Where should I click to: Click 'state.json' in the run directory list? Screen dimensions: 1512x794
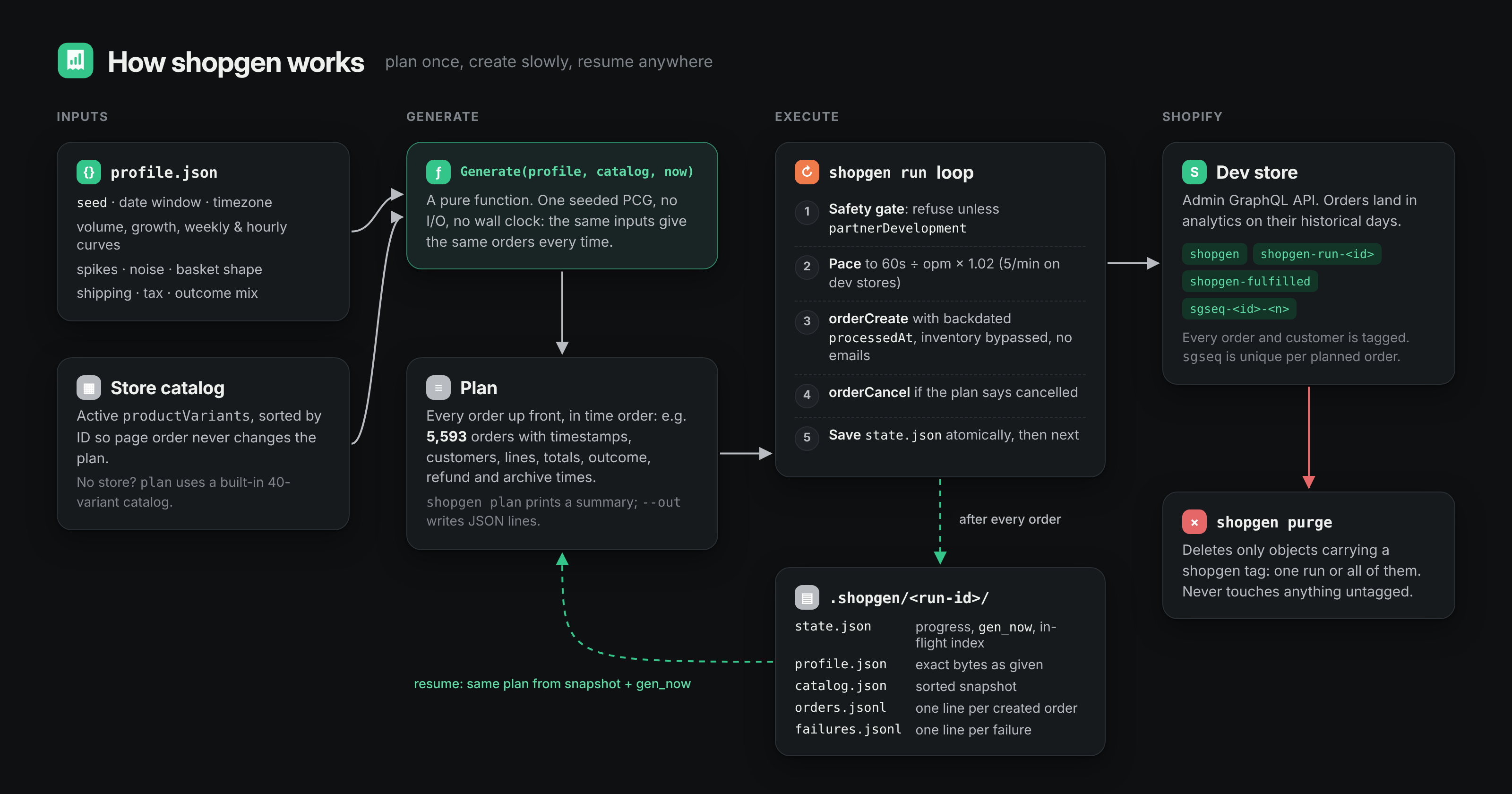coord(833,626)
